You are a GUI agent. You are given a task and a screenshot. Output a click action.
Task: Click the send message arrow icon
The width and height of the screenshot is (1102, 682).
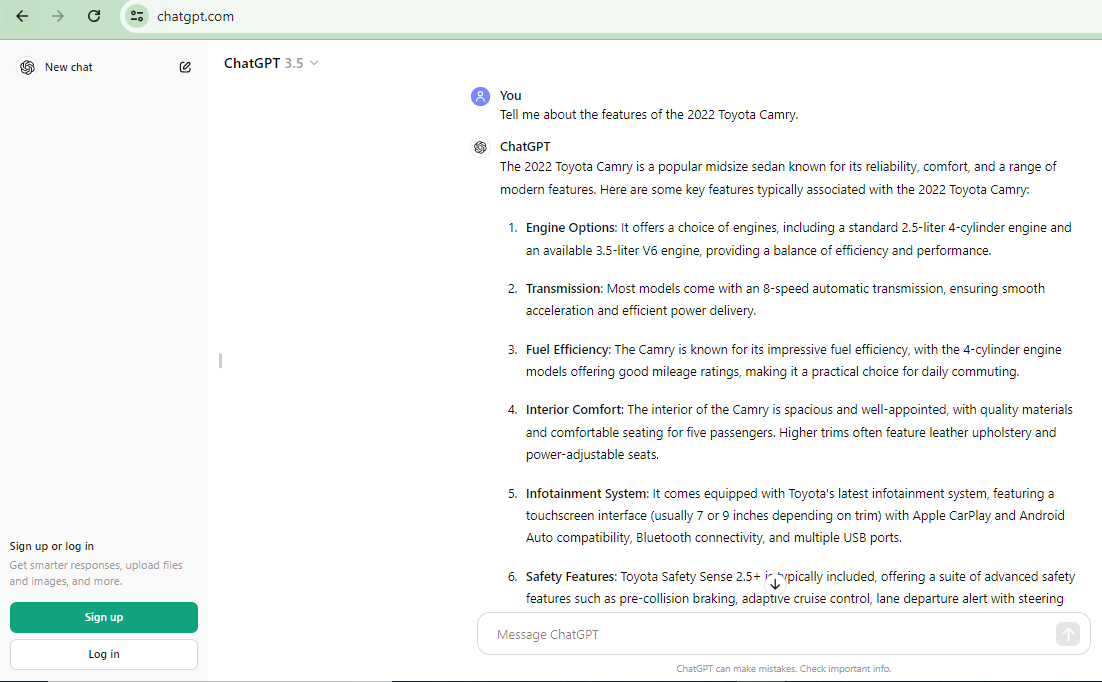click(1067, 634)
